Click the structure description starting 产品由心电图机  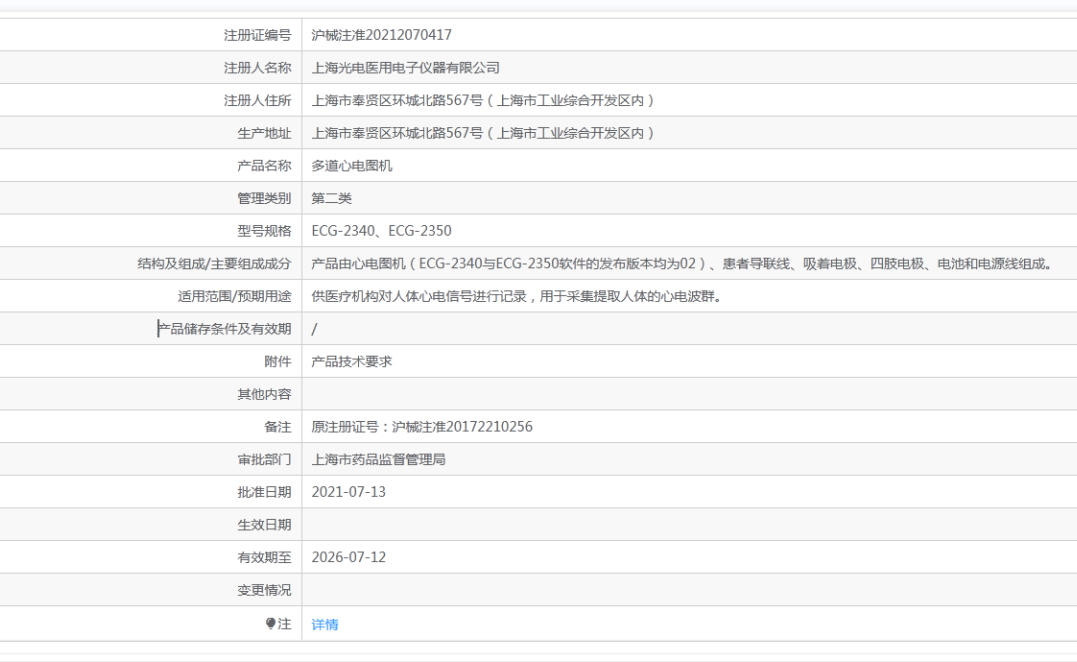click(681, 264)
